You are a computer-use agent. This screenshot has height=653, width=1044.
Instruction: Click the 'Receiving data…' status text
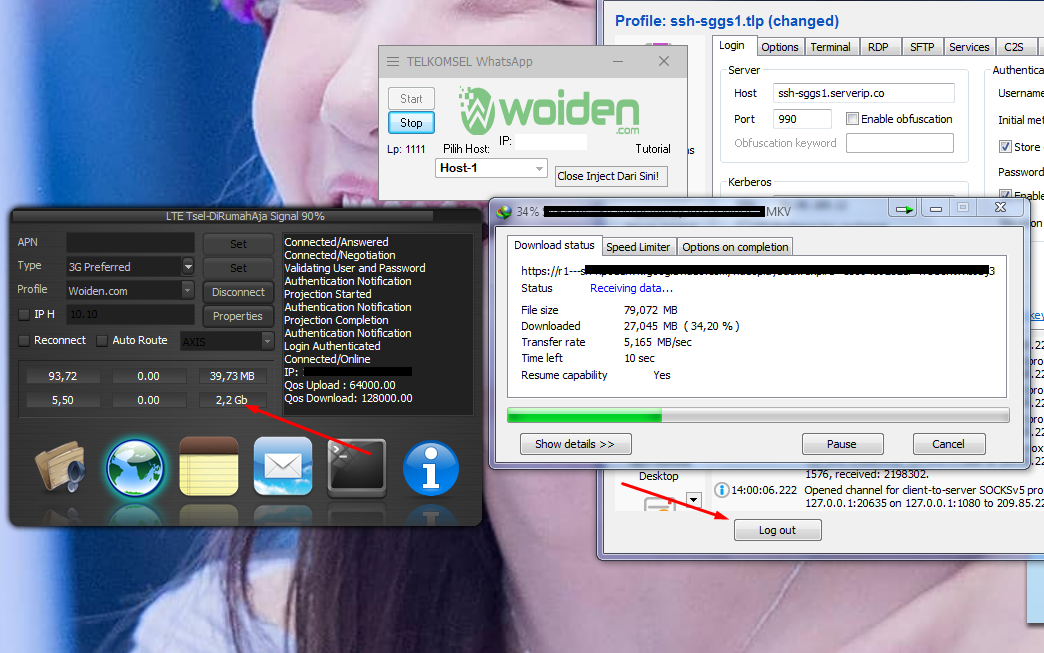pos(631,288)
